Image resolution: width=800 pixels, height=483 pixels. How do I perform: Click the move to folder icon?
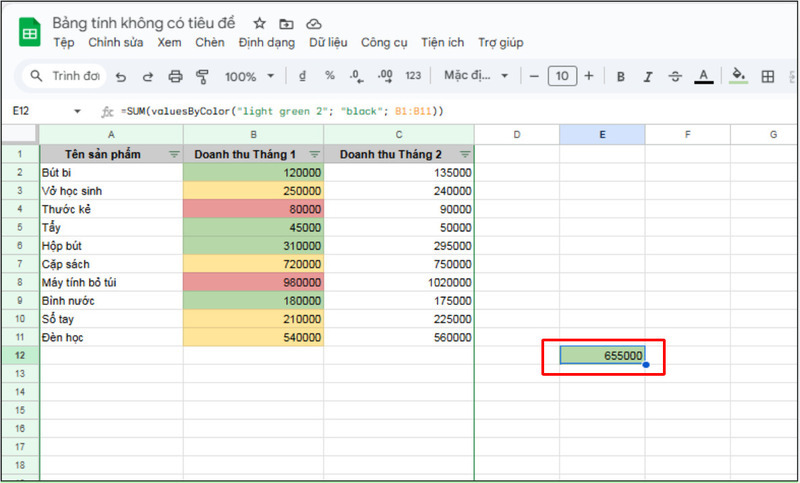(287, 23)
